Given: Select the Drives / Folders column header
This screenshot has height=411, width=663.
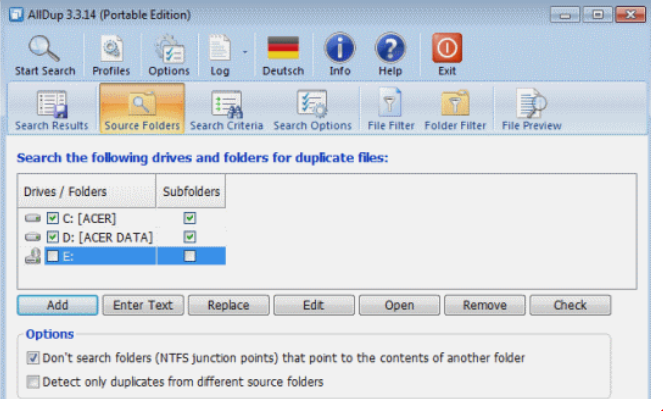Looking at the screenshot, I should 86,190.
